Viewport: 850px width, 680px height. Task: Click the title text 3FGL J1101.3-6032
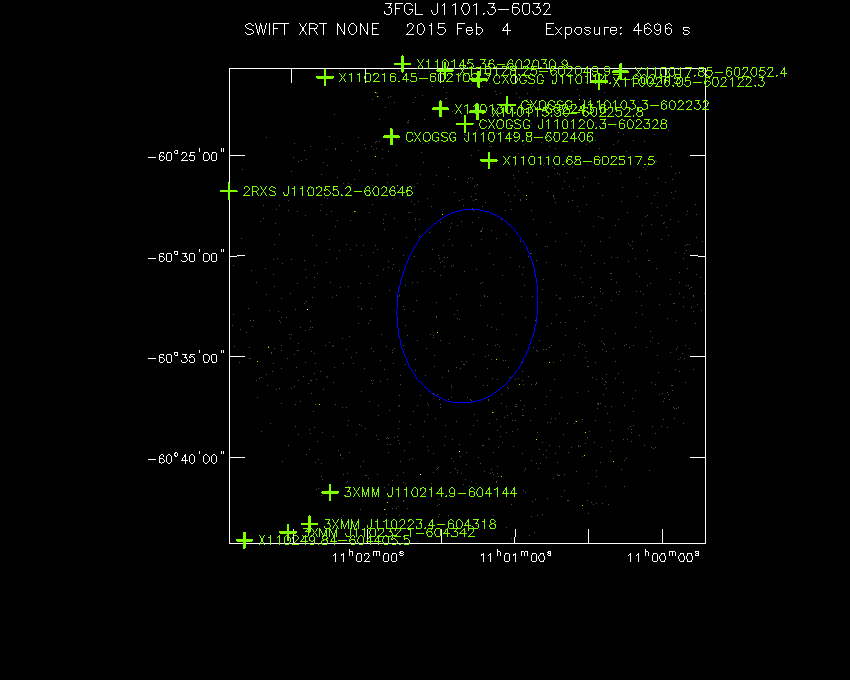(x=467, y=9)
